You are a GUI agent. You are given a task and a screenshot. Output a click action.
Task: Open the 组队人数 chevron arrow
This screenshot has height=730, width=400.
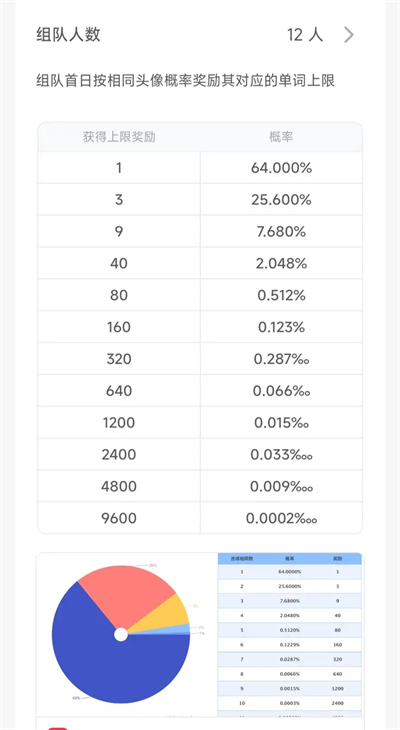tap(349, 35)
